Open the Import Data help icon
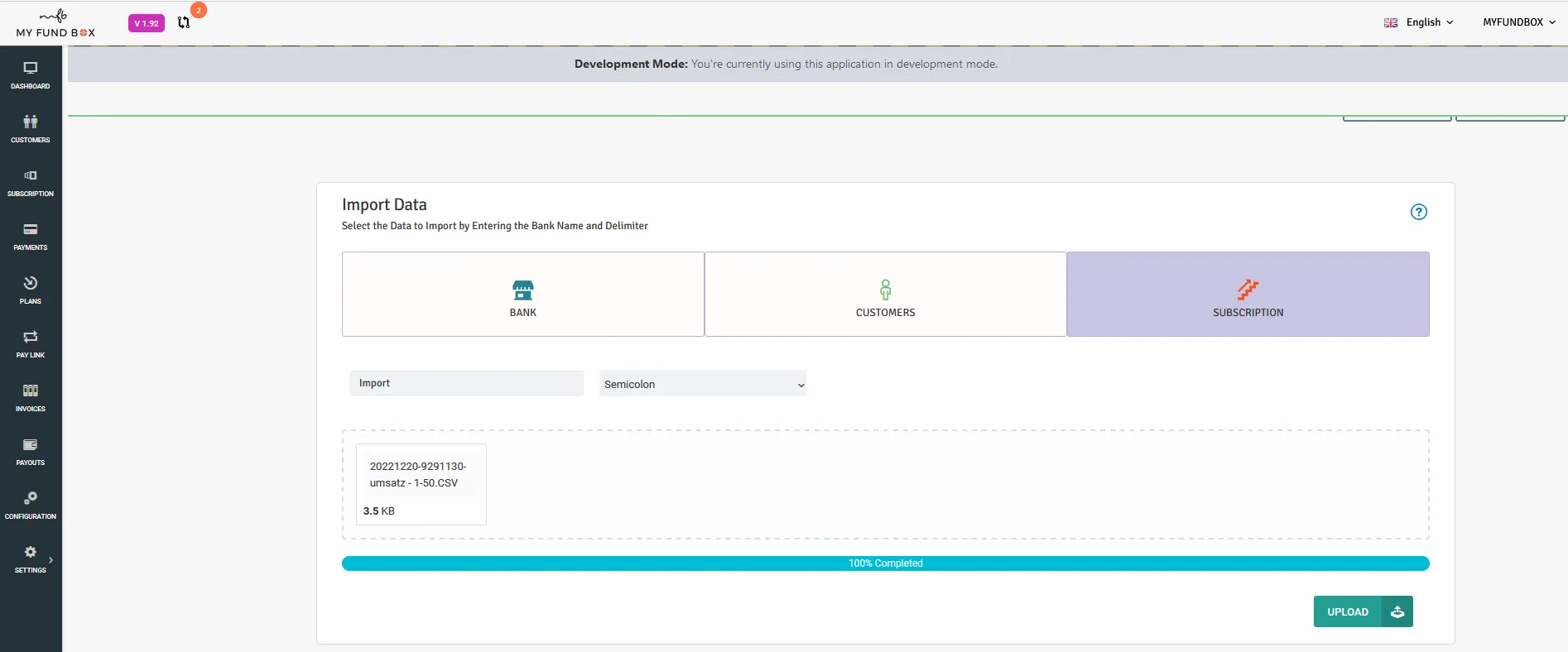 [x=1419, y=212]
